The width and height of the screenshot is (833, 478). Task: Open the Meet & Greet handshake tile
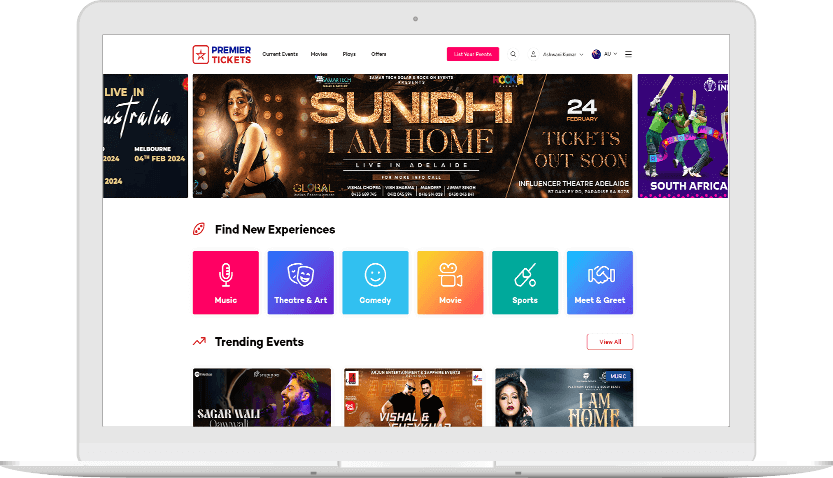tap(600, 283)
